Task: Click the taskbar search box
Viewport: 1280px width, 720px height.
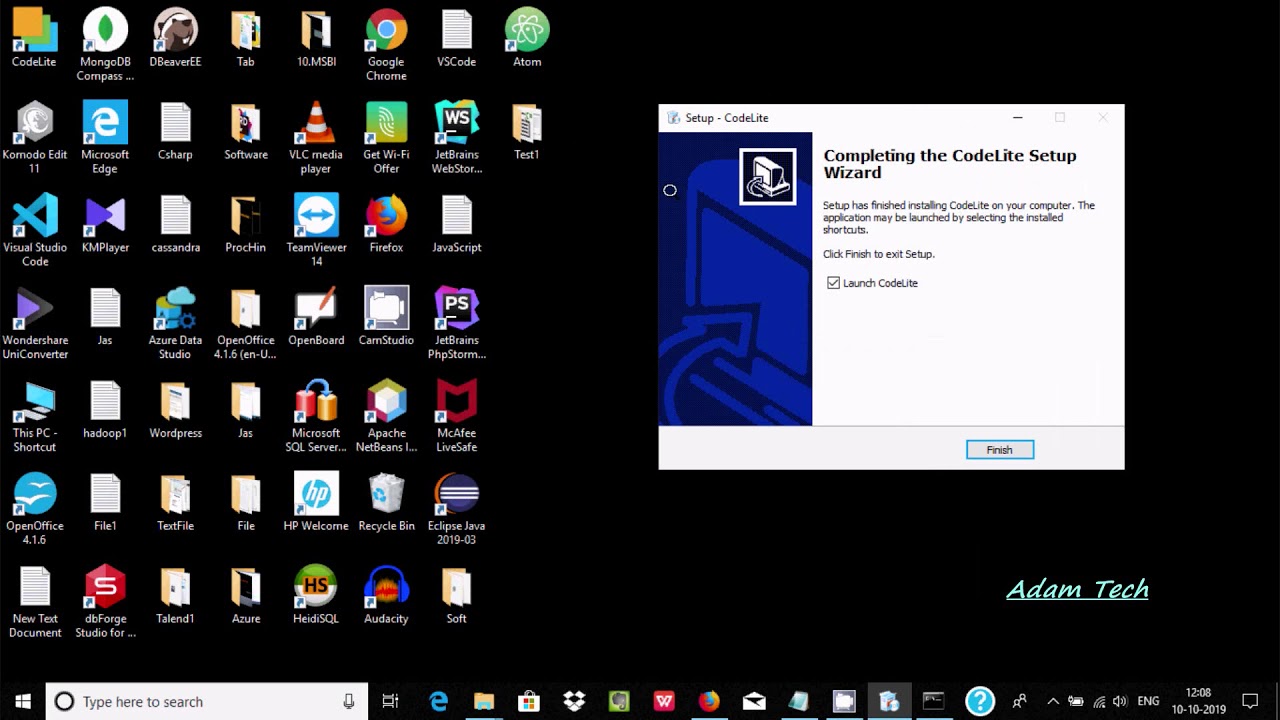Action: (207, 701)
